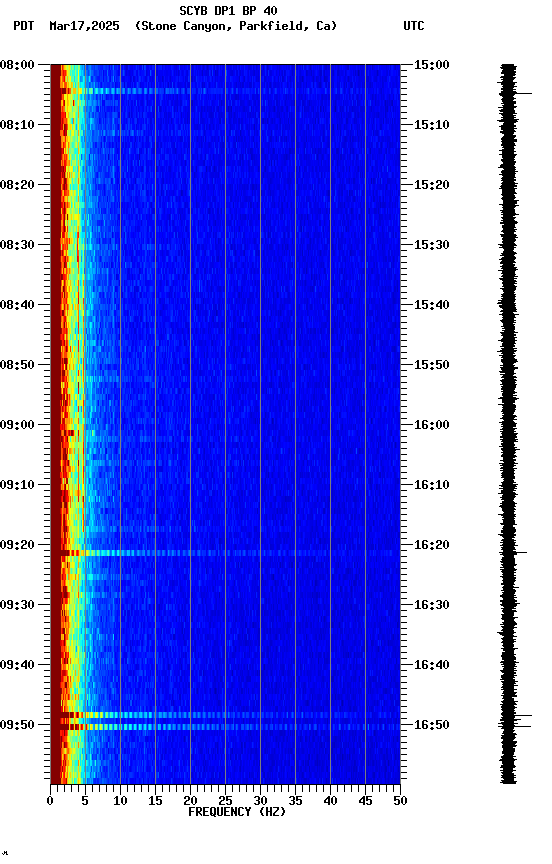Viewport: 552px width, 864px height.
Task: Click the seismogram spike near 15:05 UTC
Action: coord(523,94)
